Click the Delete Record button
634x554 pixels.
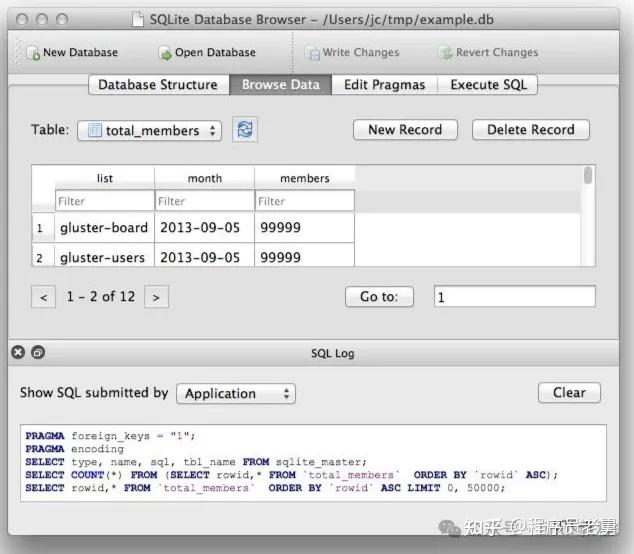point(530,130)
